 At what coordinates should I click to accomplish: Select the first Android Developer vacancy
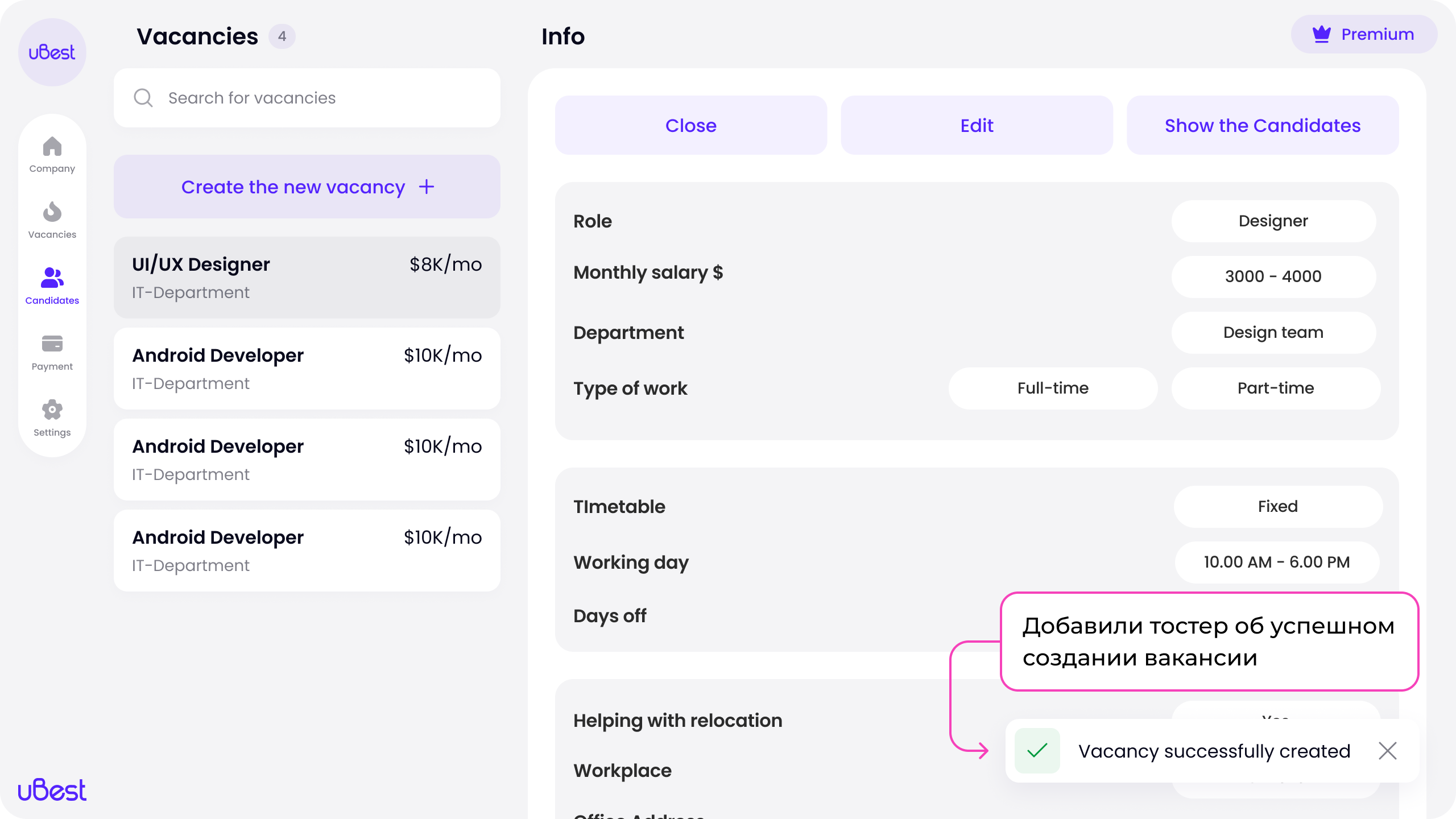tap(307, 369)
